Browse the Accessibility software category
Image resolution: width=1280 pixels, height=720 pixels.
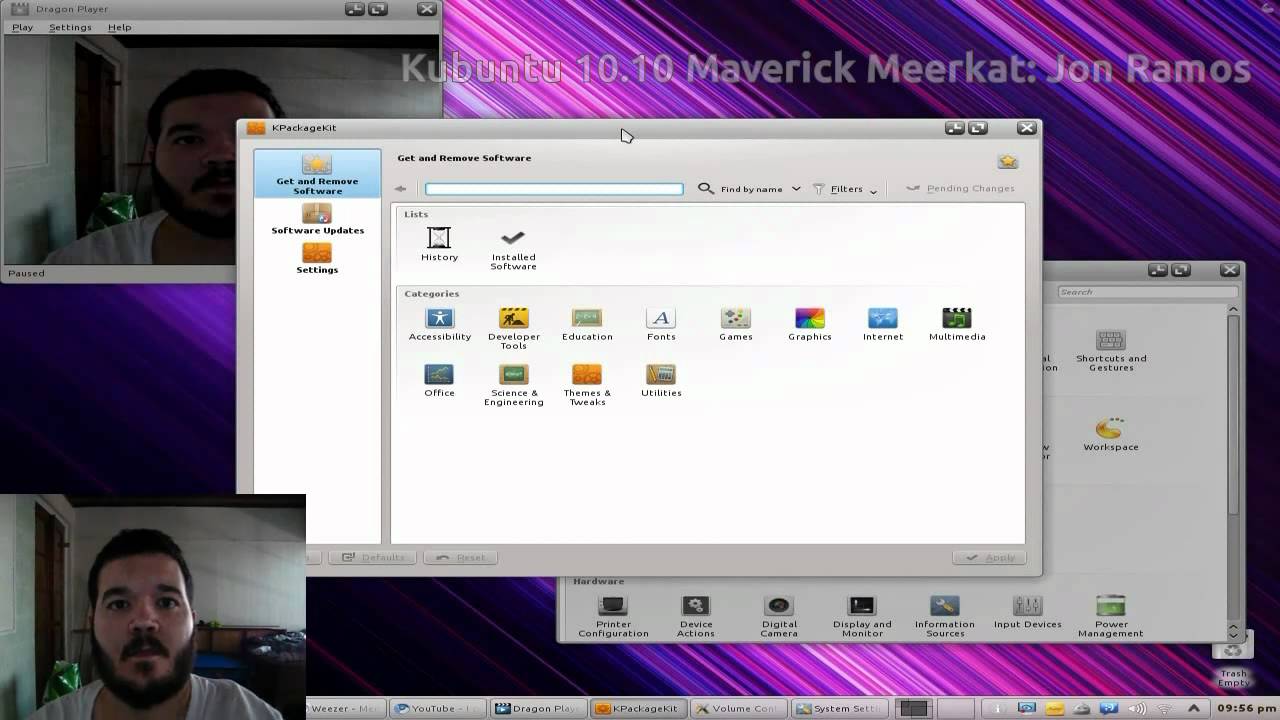click(440, 324)
